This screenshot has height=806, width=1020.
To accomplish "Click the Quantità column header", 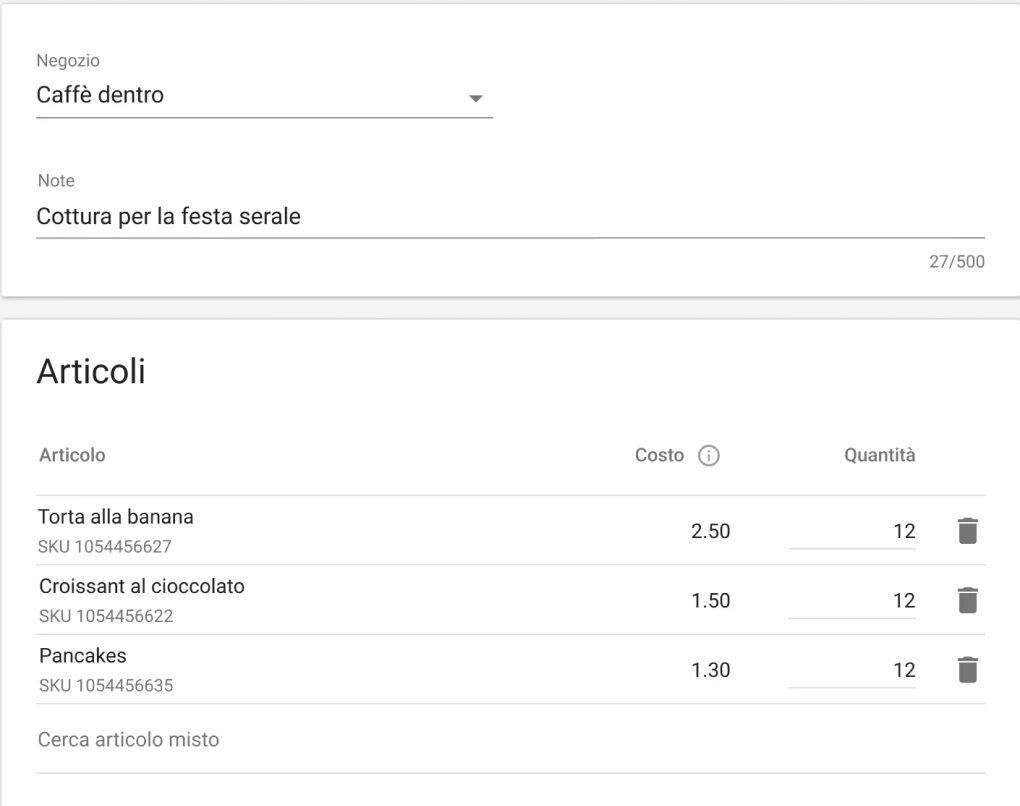I will click(880, 455).
